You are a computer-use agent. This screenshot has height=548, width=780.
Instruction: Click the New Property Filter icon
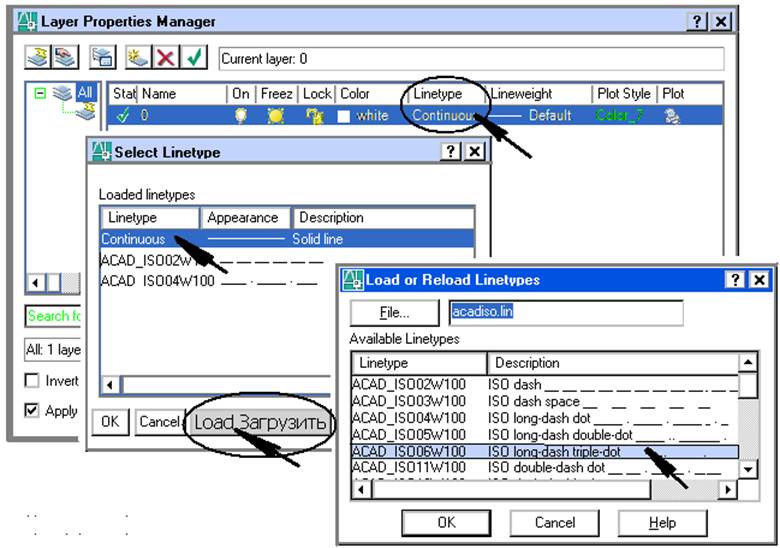point(39,57)
